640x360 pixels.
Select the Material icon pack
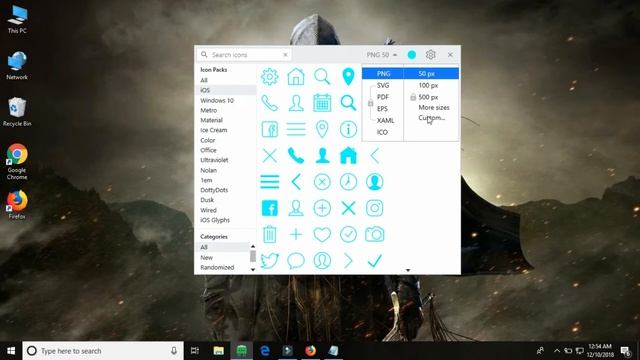(x=211, y=120)
